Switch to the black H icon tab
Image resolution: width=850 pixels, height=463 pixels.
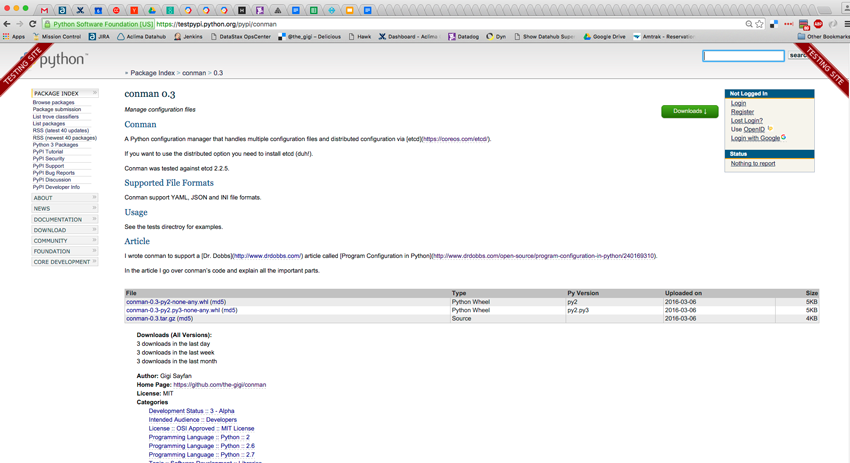[242, 10]
